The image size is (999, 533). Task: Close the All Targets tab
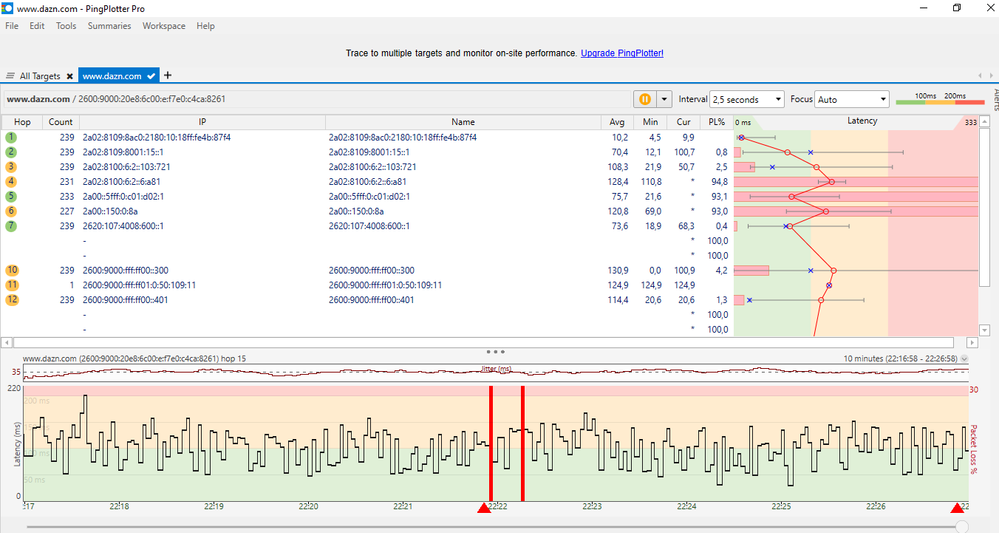(x=69, y=76)
